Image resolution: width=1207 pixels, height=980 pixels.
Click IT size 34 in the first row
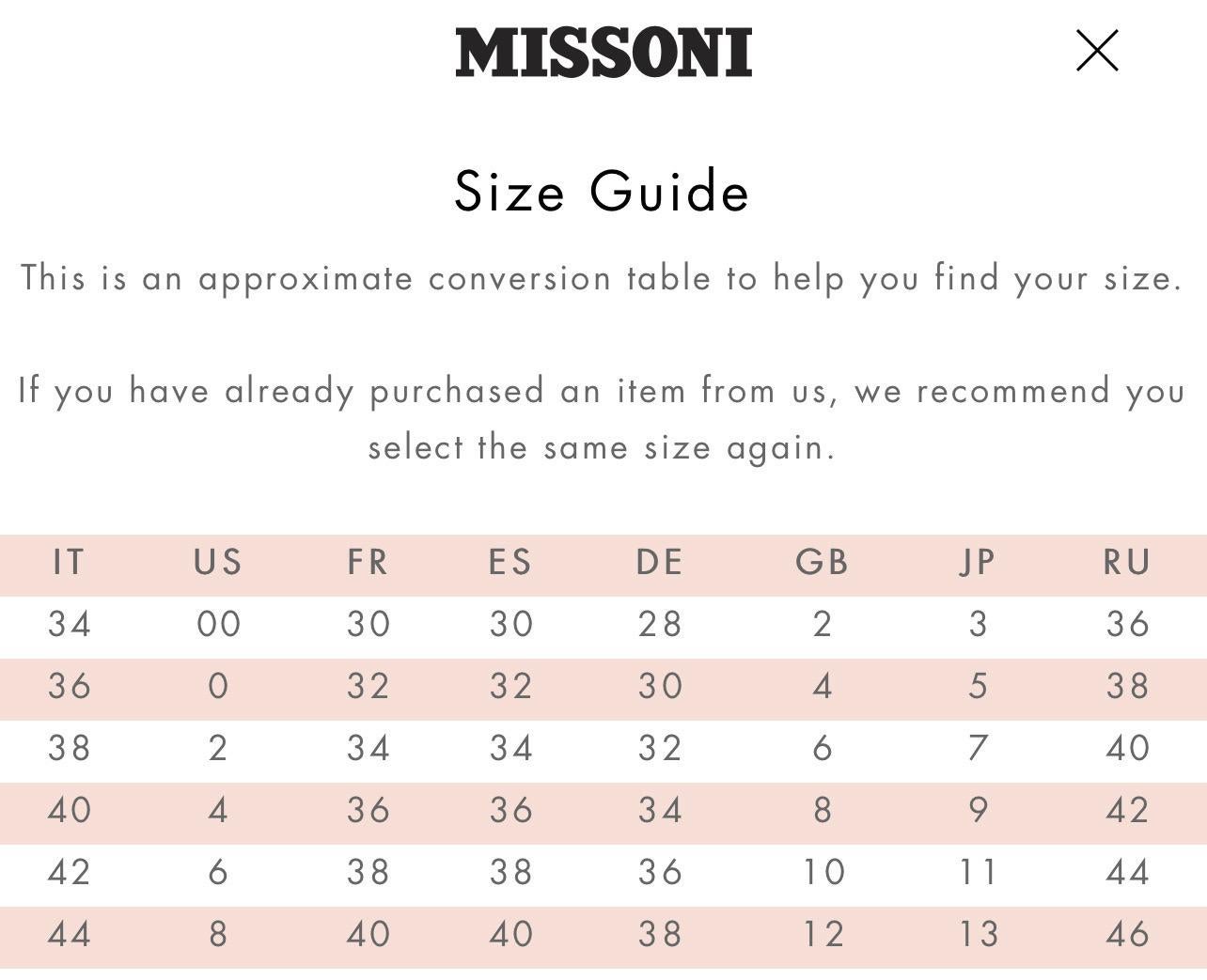pos(70,624)
